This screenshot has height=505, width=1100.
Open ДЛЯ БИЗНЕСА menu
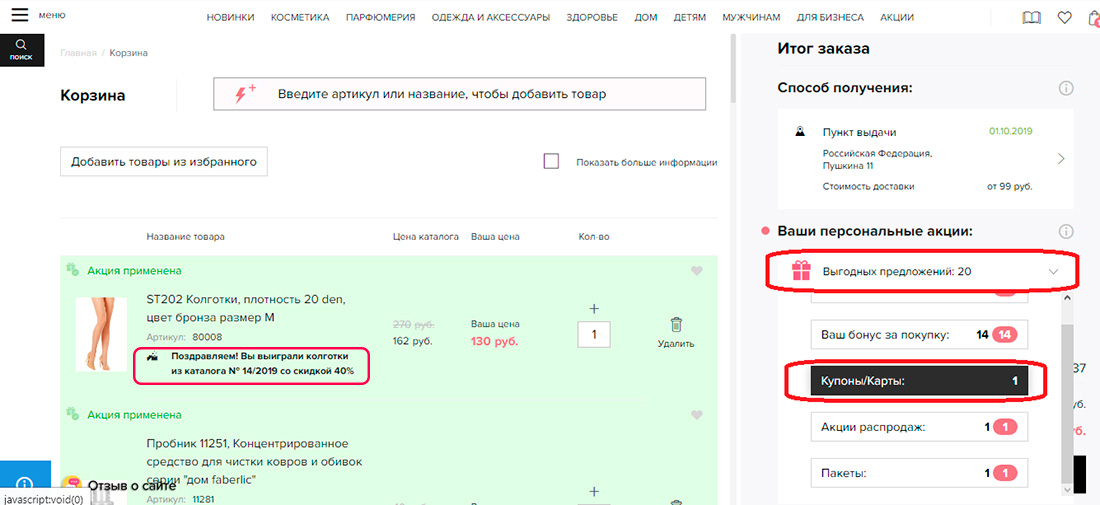(831, 18)
